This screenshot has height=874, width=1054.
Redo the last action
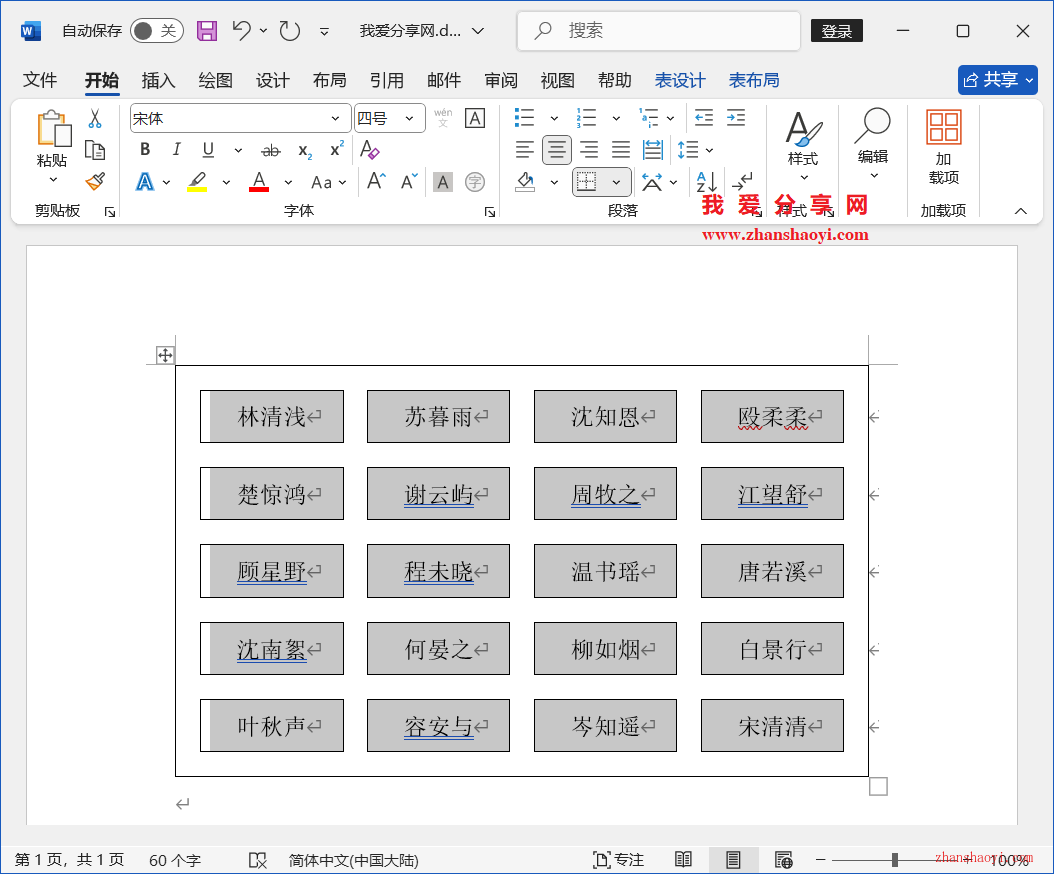click(290, 31)
